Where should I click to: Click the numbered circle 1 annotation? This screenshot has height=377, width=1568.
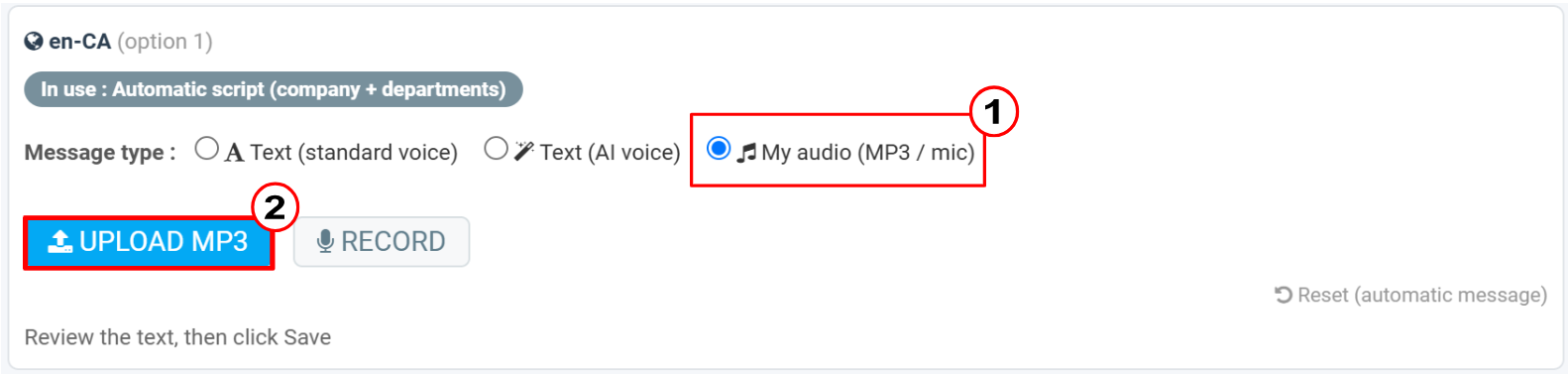[993, 111]
